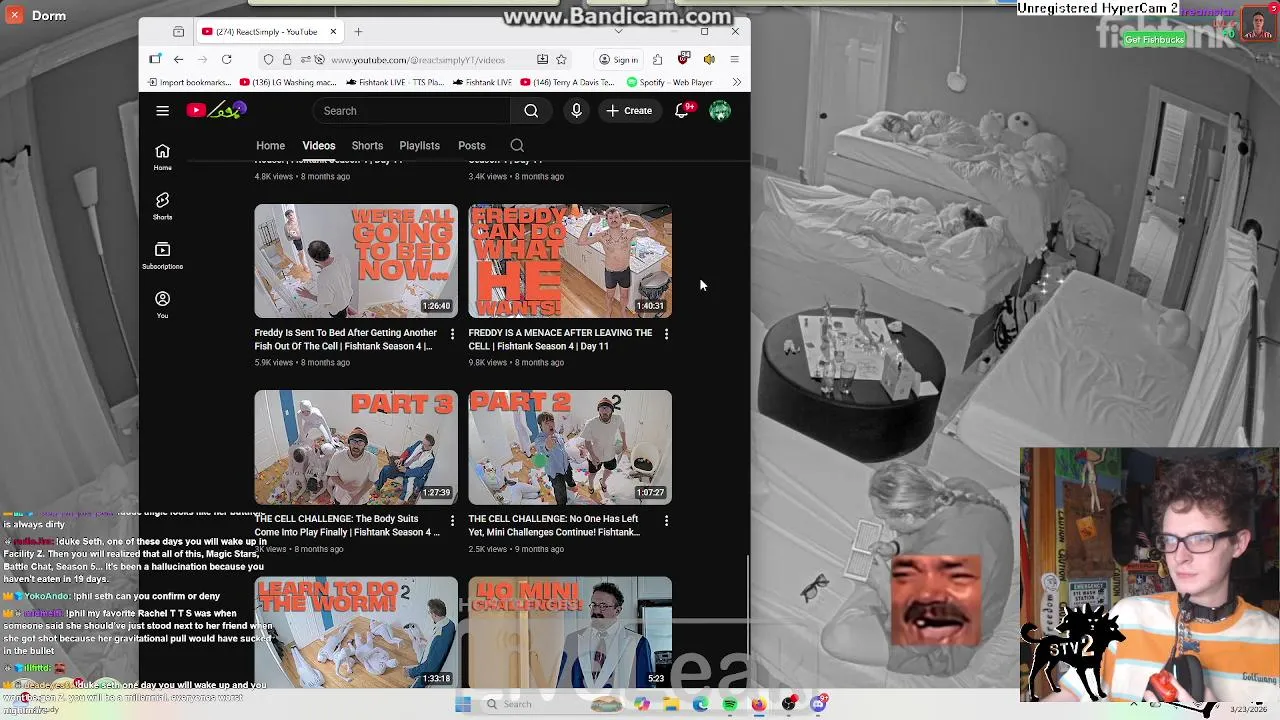
Task: Open the Part 2 Cell Challenge thumbnail
Action: tap(570, 448)
